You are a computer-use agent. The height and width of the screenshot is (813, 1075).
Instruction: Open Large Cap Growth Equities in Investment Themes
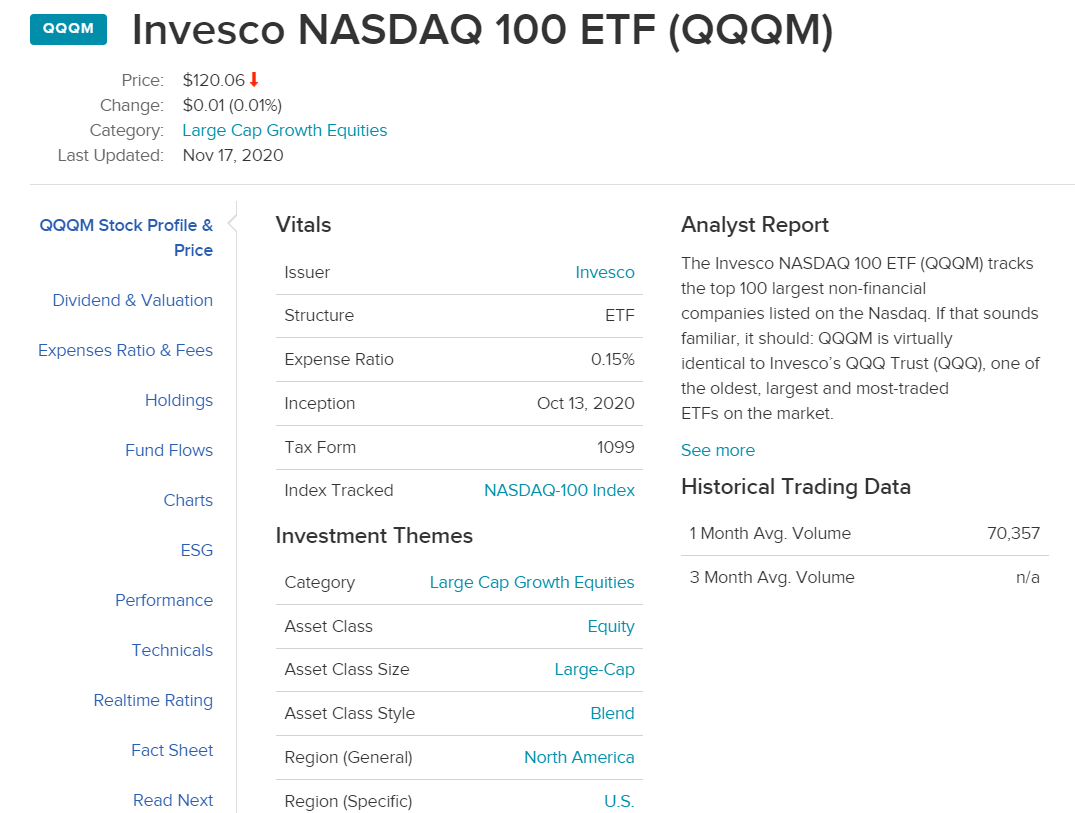(x=532, y=582)
